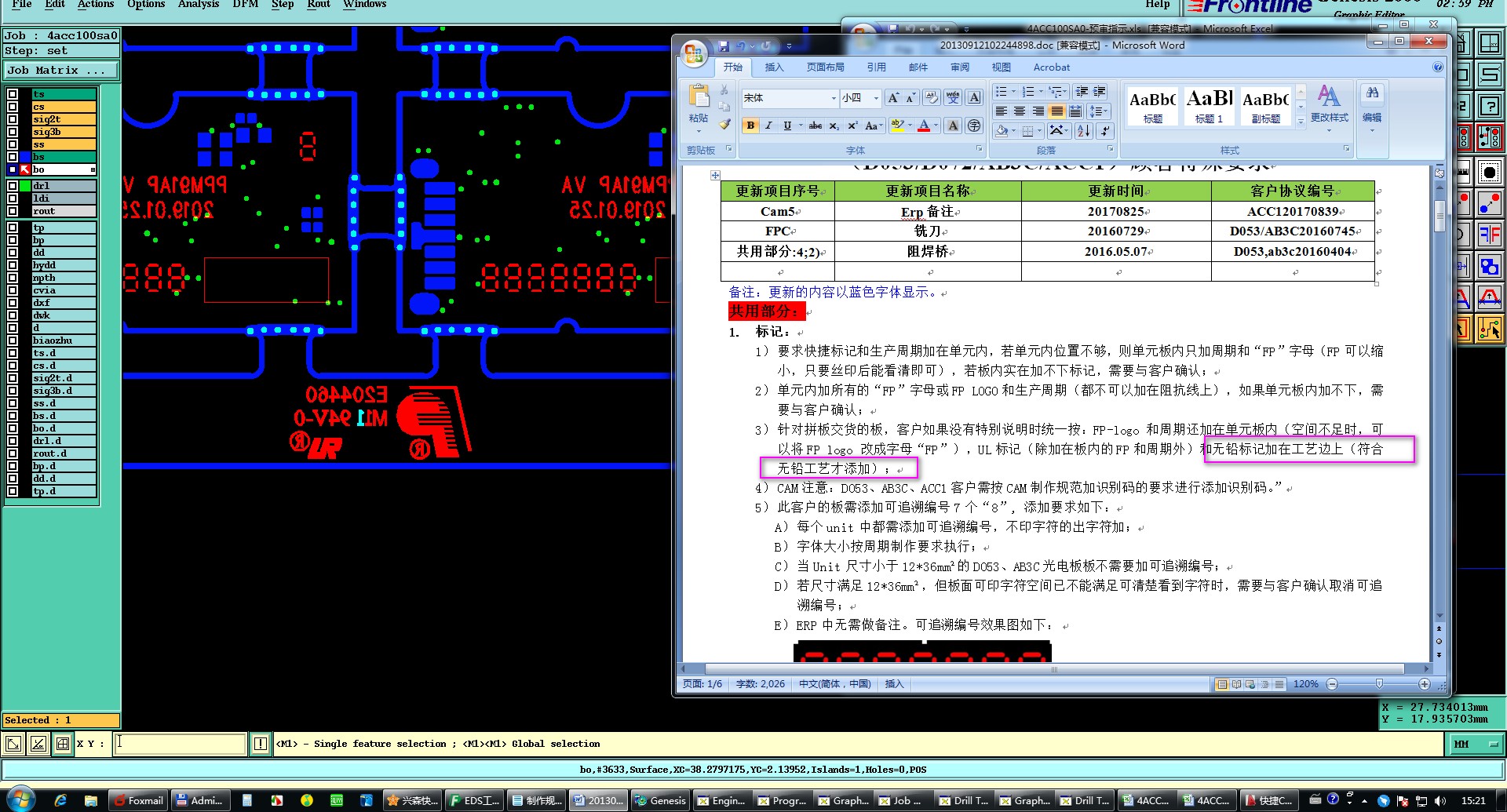Clear formatting in Word ribbon
Image resolution: width=1507 pixels, height=812 pixels.
pos(931,97)
